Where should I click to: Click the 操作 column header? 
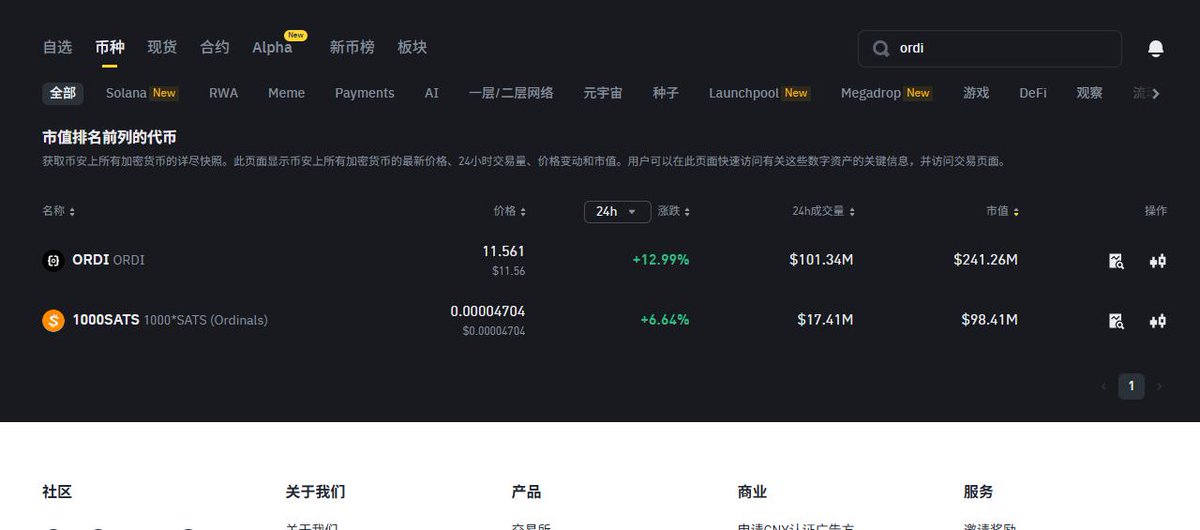(x=1156, y=211)
